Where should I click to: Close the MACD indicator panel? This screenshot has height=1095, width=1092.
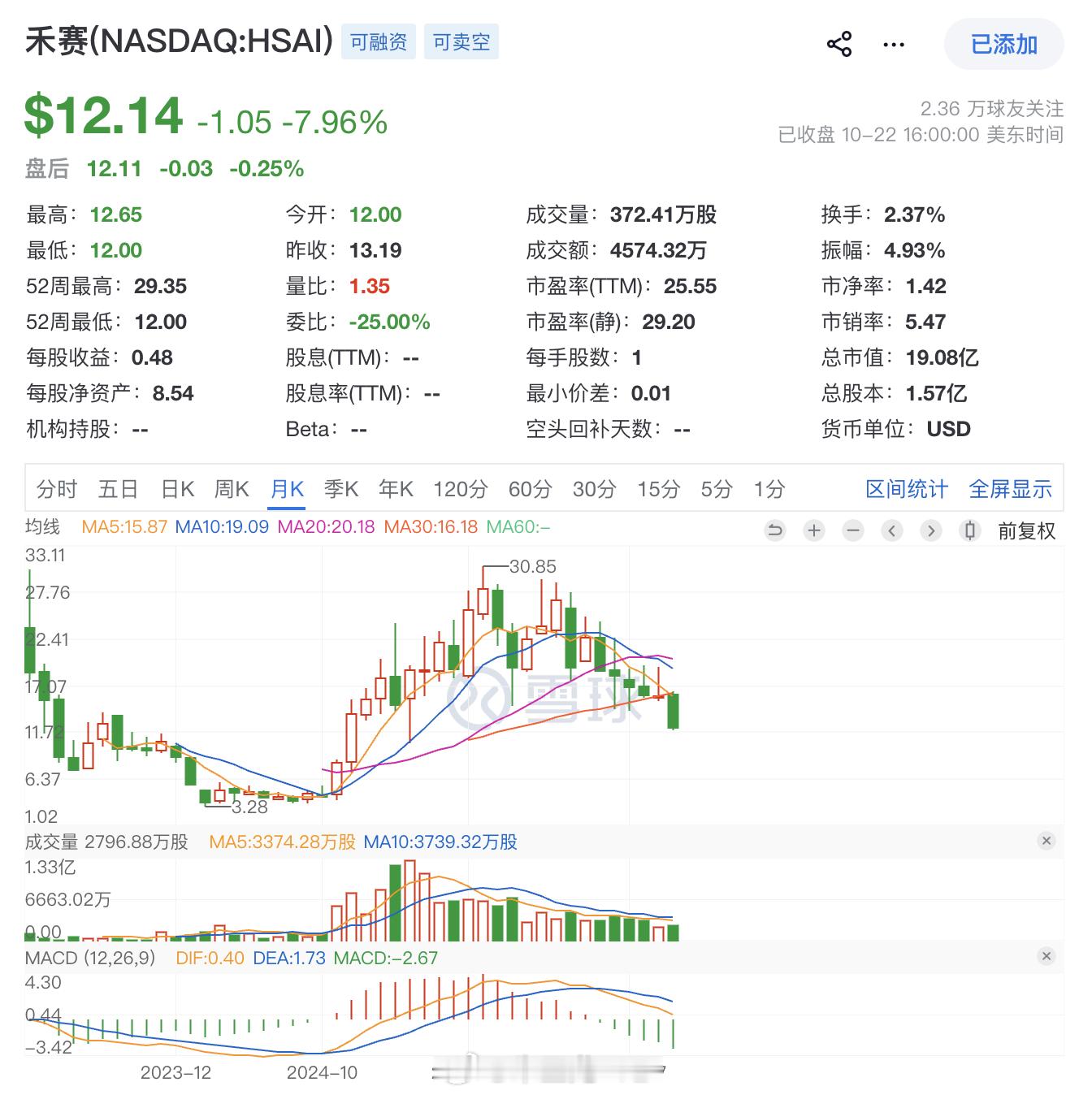1046,956
